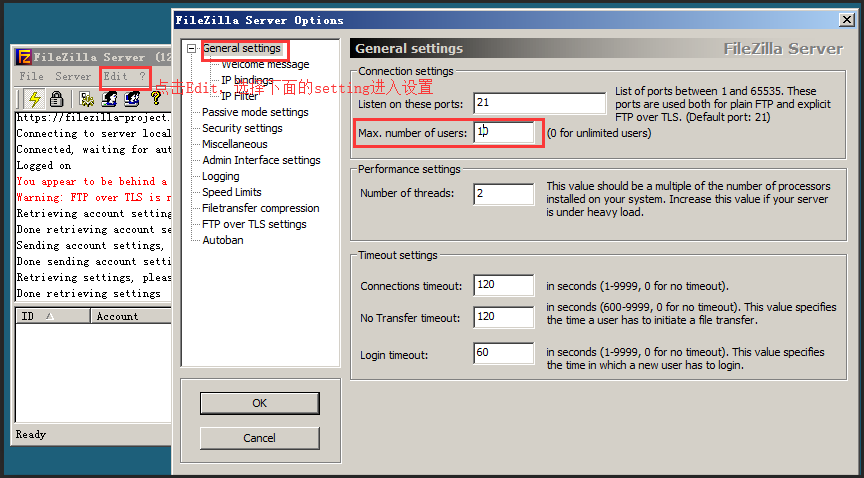Viewport: 864px width, 478px height.
Task: Focus the Login timeout field
Action: [504, 353]
